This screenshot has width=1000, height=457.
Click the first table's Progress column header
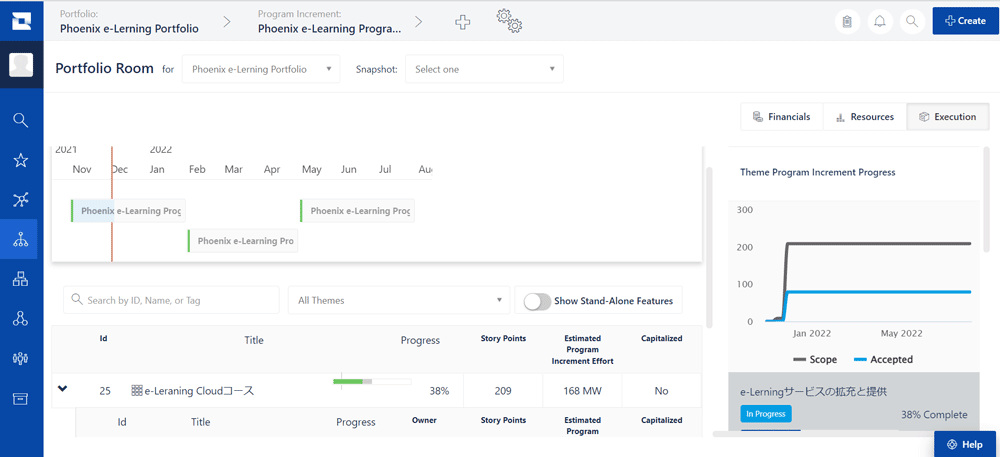(x=420, y=340)
